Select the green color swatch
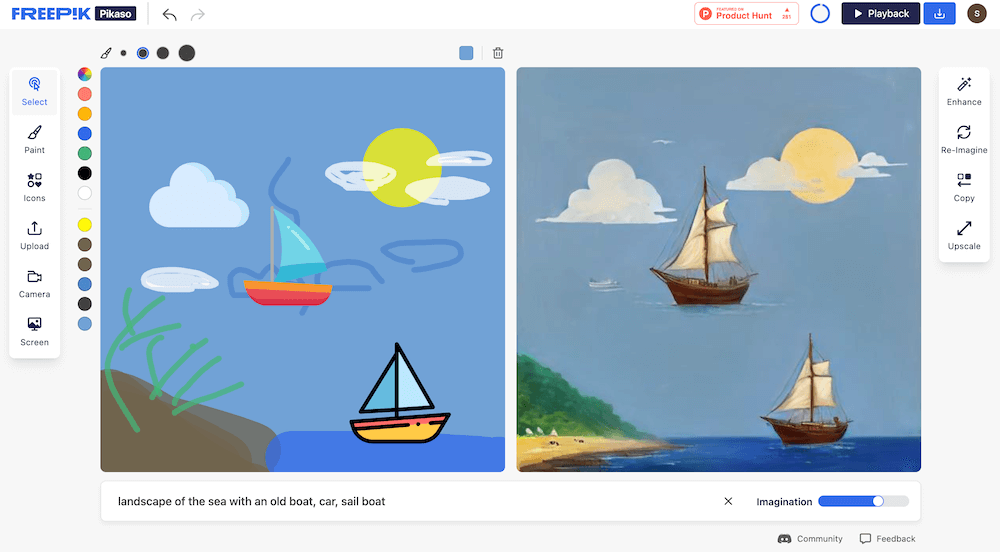The width and height of the screenshot is (1000, 552). (85, 153)
